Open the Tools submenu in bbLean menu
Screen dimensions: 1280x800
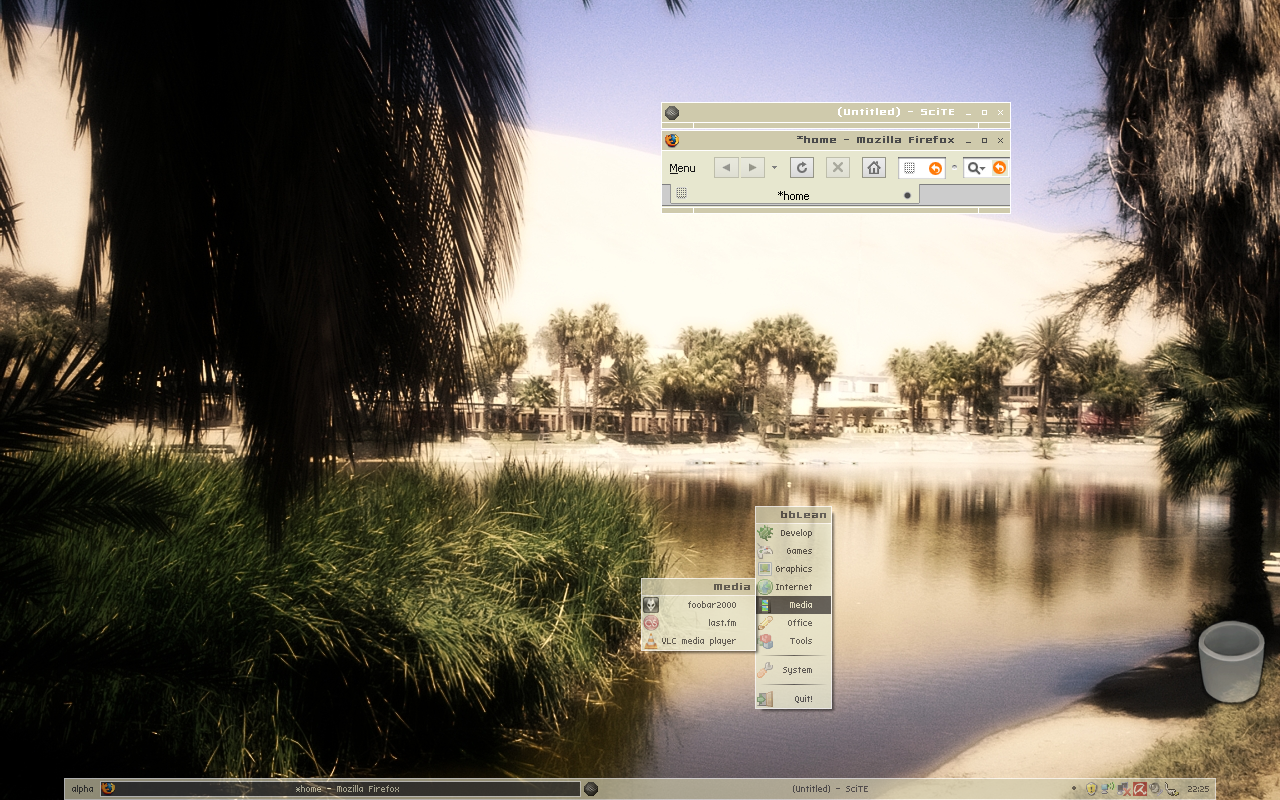[x=794, y=641]
